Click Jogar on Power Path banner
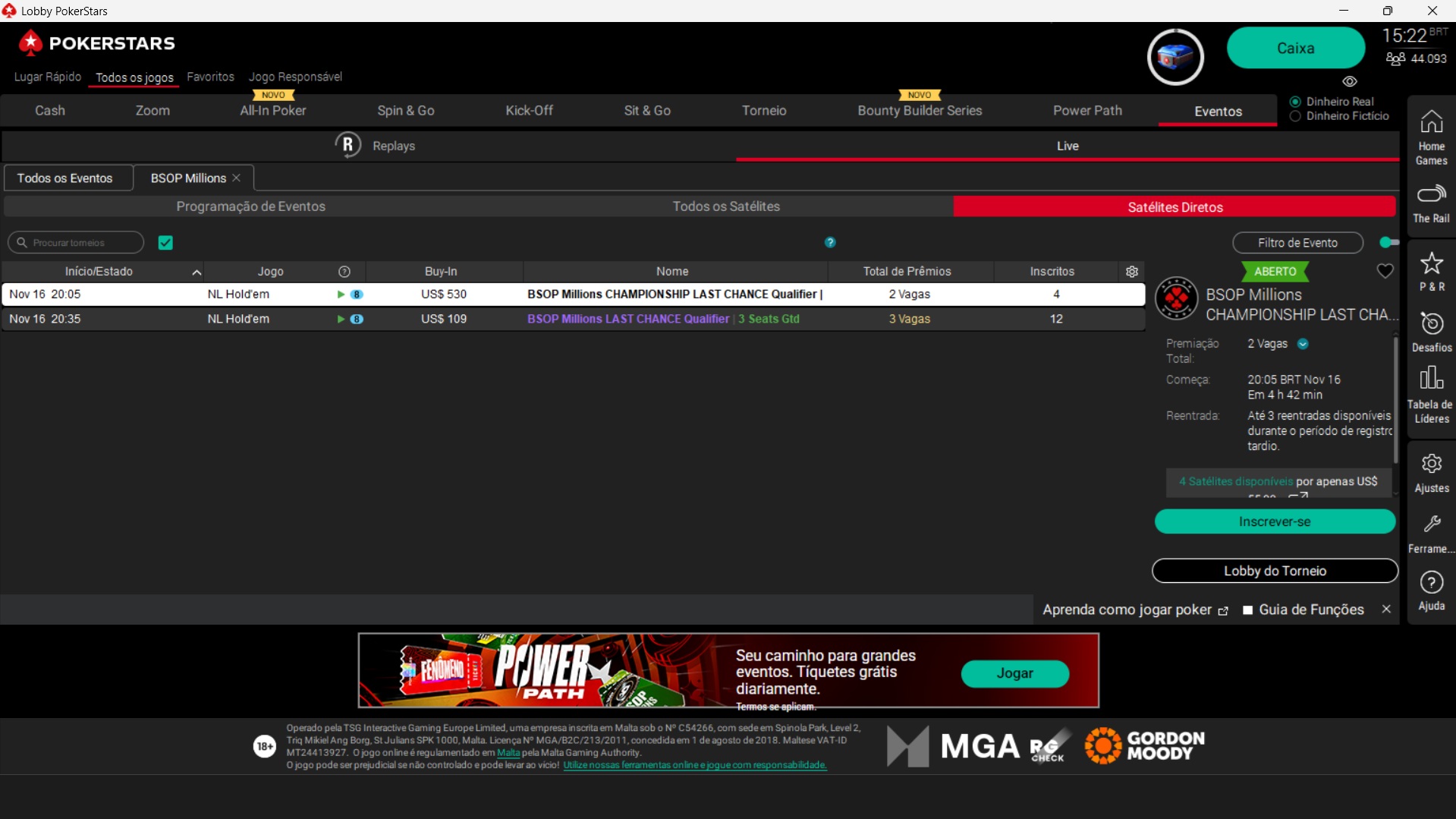The image size is (1456, 819). [1014, 673]
